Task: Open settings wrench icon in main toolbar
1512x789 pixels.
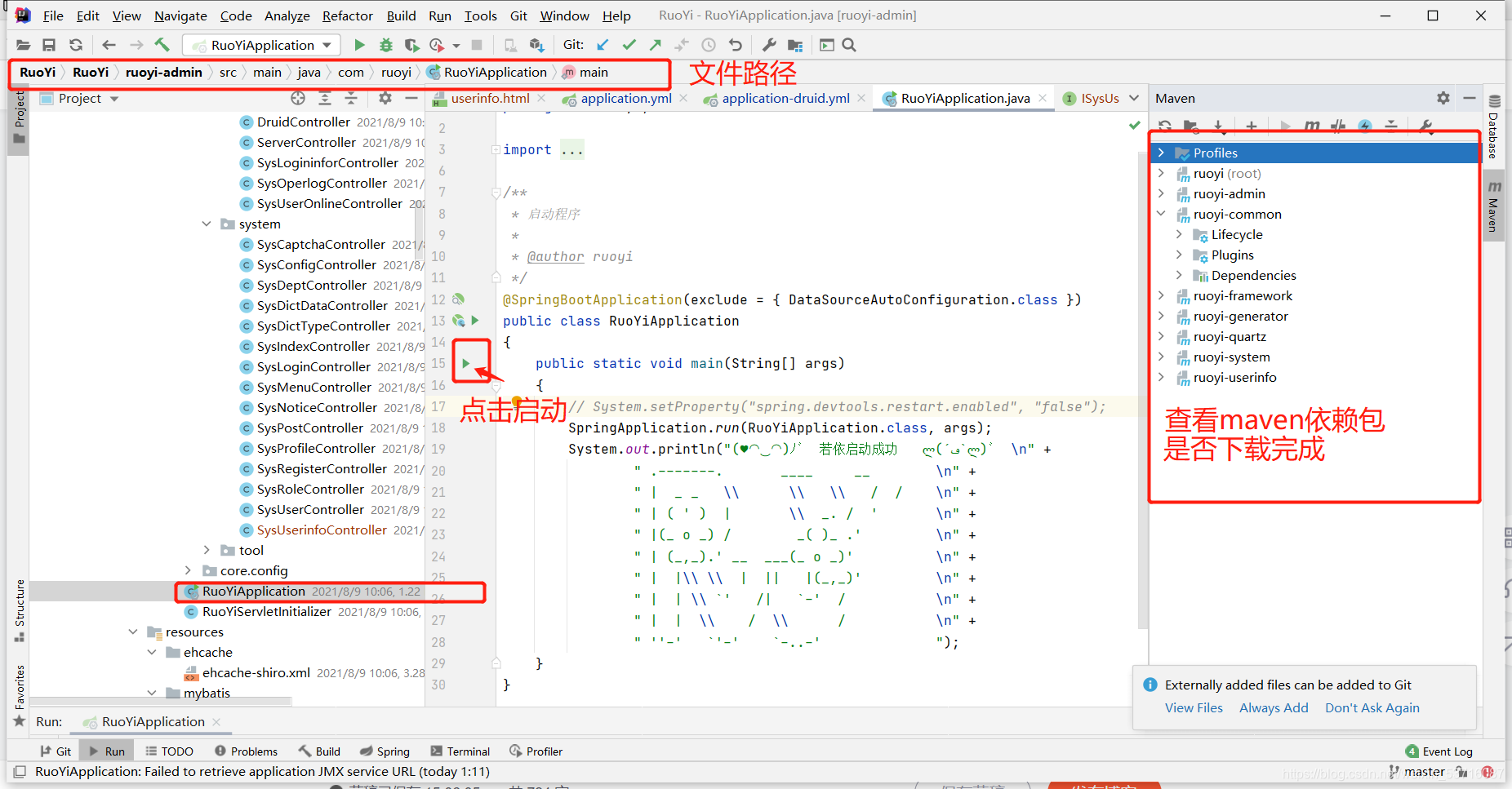Action: click(769, 45)
